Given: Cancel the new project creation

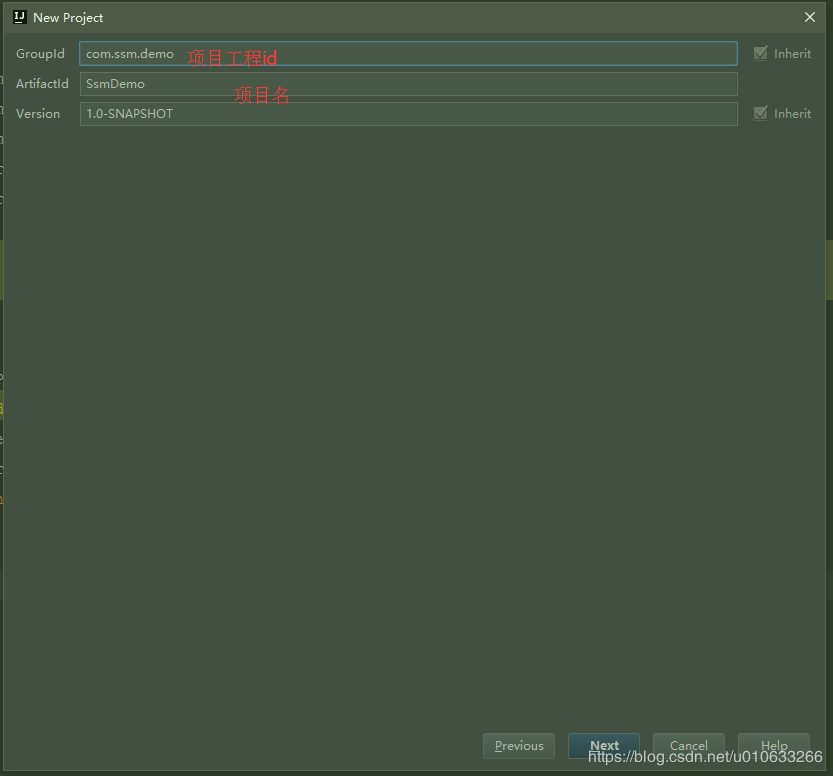Looking at the screenshot, I should coord(688,745).
